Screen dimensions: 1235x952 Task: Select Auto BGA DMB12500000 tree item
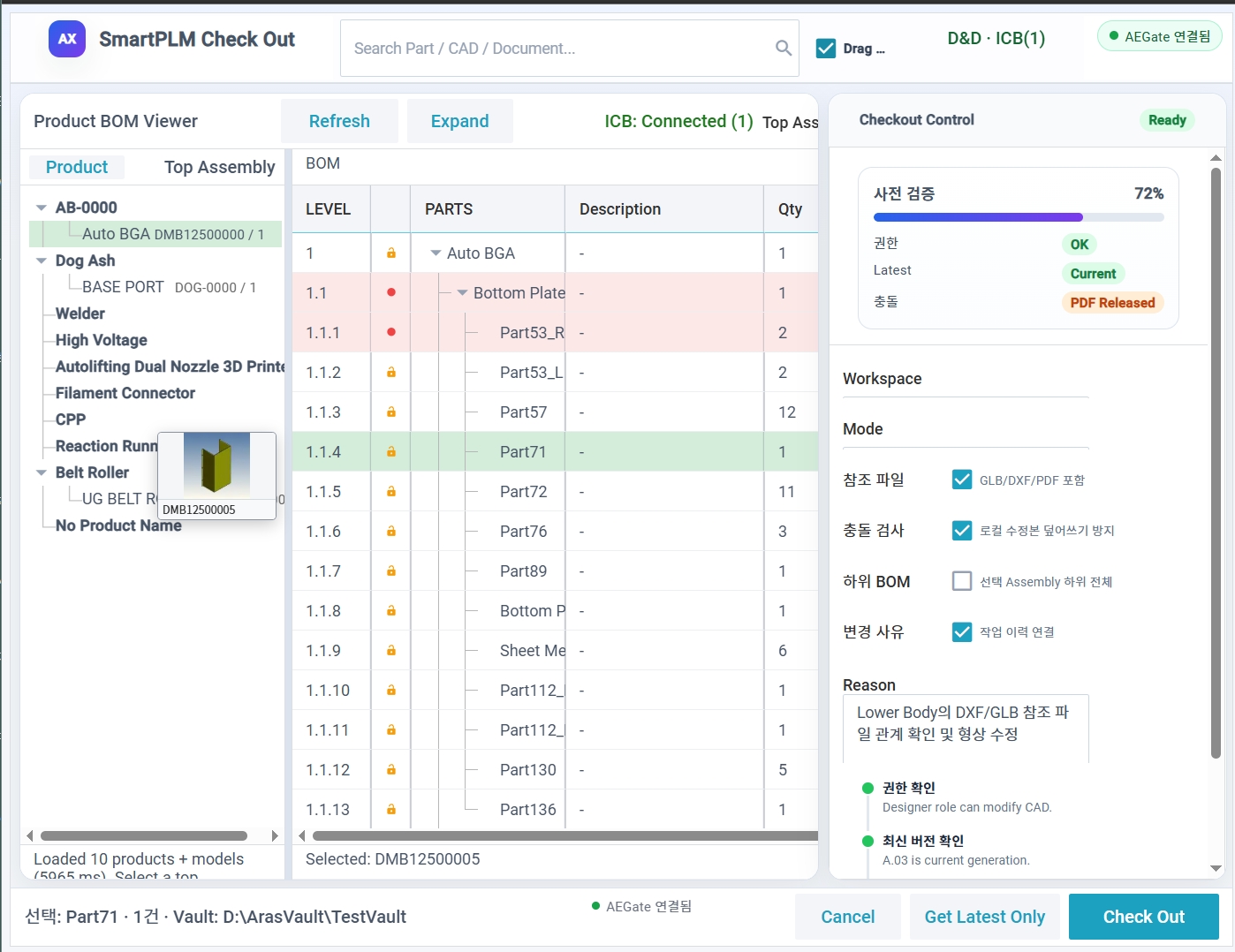155,234
